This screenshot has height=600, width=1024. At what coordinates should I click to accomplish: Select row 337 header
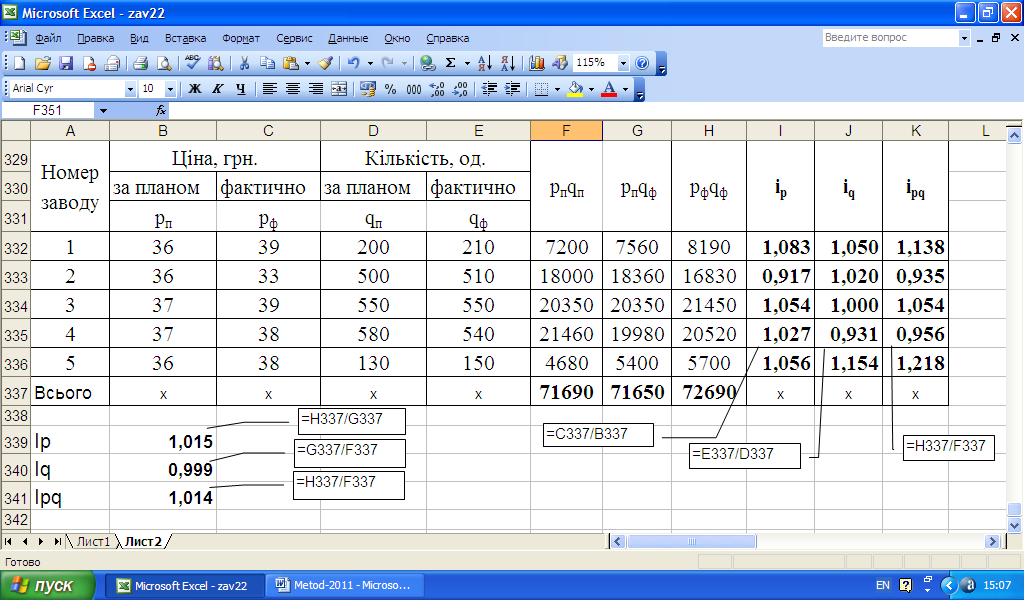(16, 393)
